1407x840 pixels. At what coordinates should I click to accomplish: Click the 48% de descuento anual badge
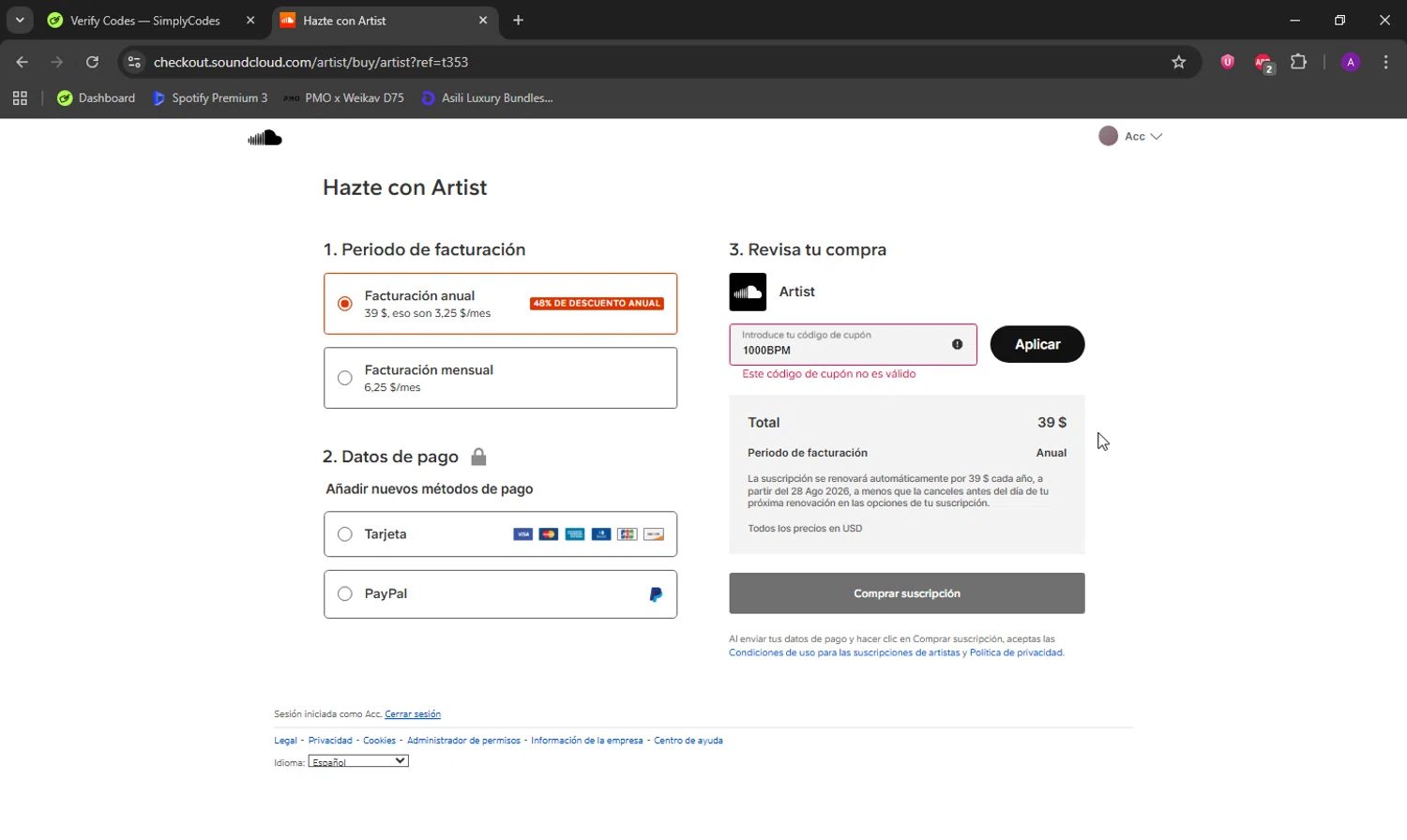click(x=597, y=304)
